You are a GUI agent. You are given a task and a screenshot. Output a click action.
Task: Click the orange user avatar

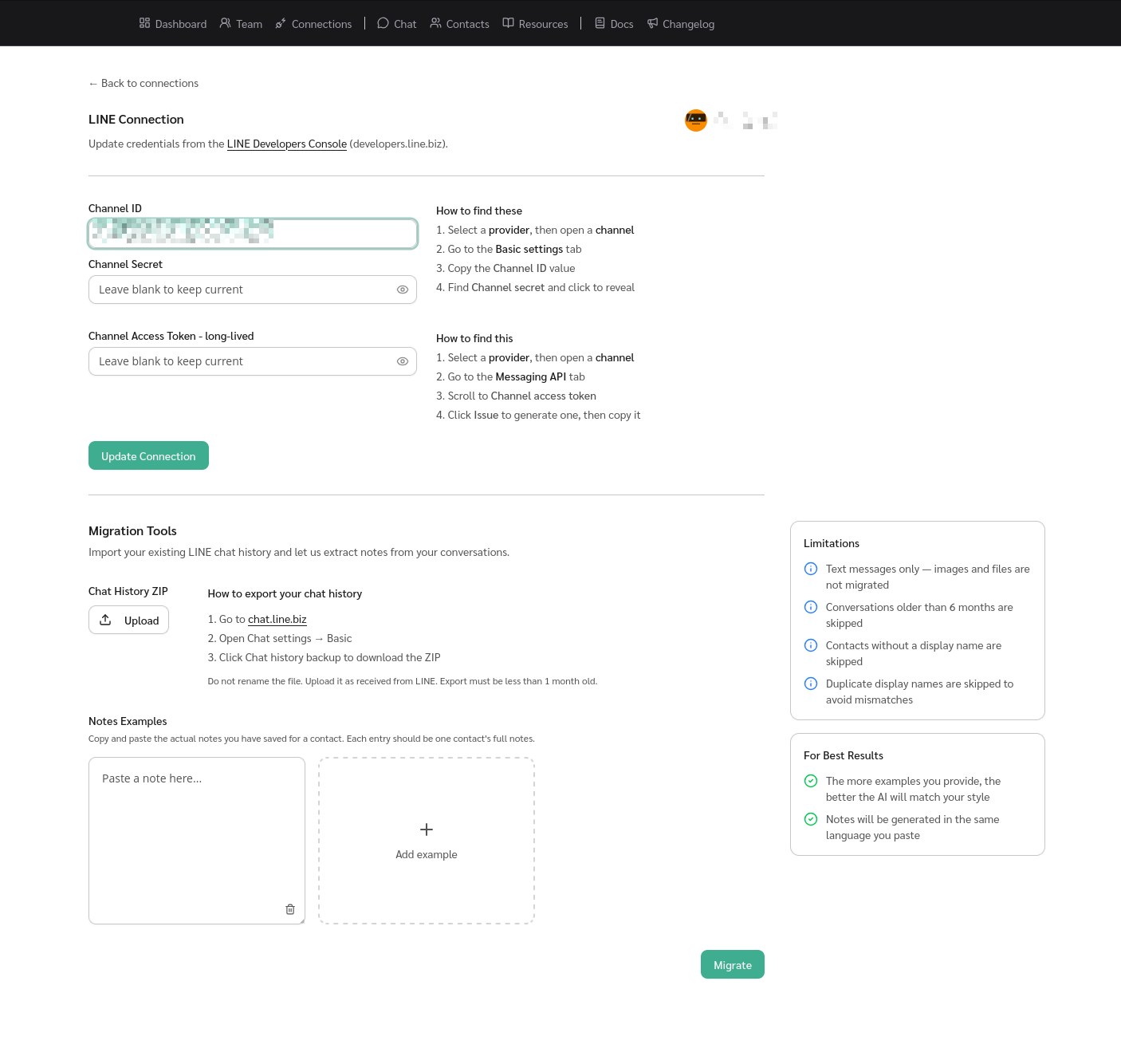pyautogui.click(x=696, y=120)
